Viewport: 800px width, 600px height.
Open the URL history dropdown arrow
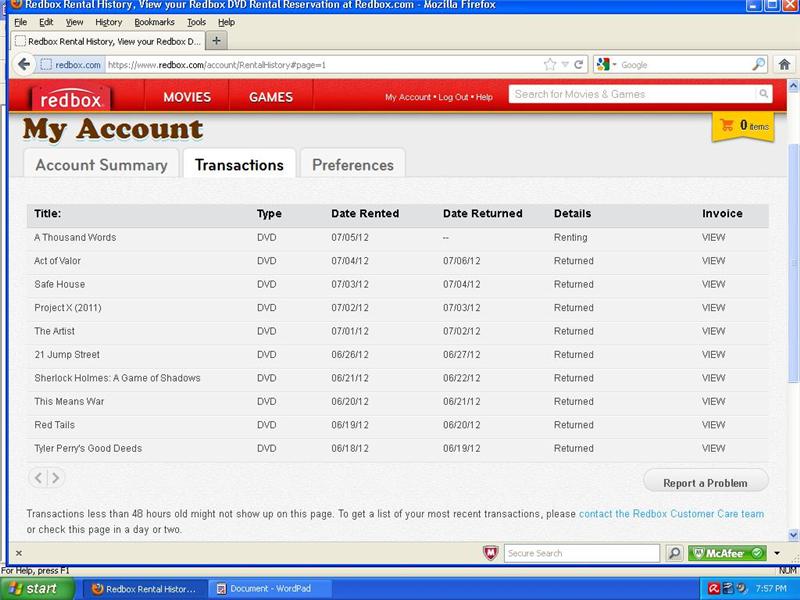click(x=565, y=65)
